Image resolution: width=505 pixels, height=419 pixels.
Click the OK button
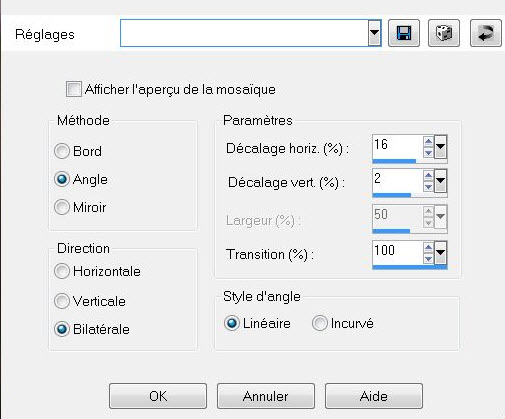pos(158,396)
